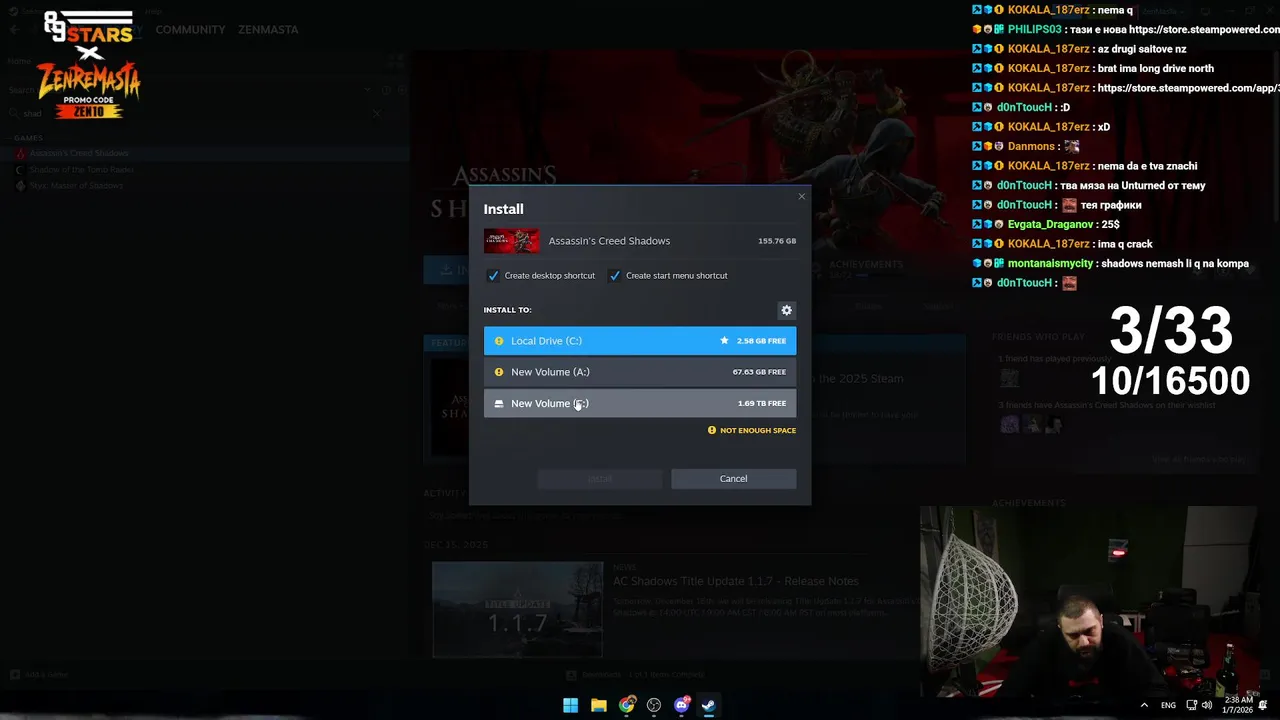Close the Install dialog with the X
This screenshot has width=1280, height=720.
(801, 196)
